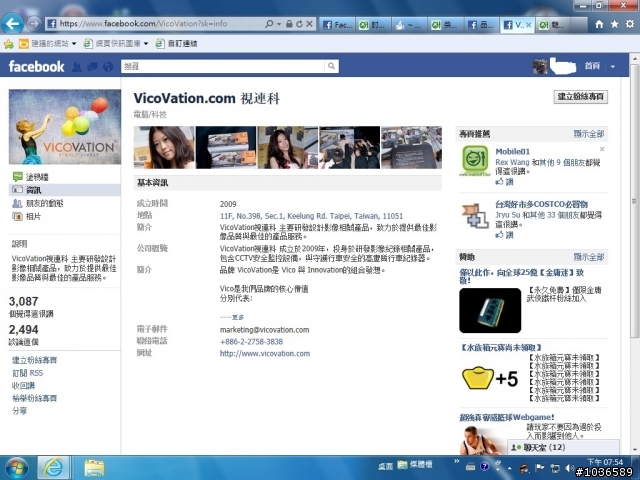The width and height of the screenshot is (640, 480).
Task: Click the lock security icon in address bar
Action: point(289,24)
